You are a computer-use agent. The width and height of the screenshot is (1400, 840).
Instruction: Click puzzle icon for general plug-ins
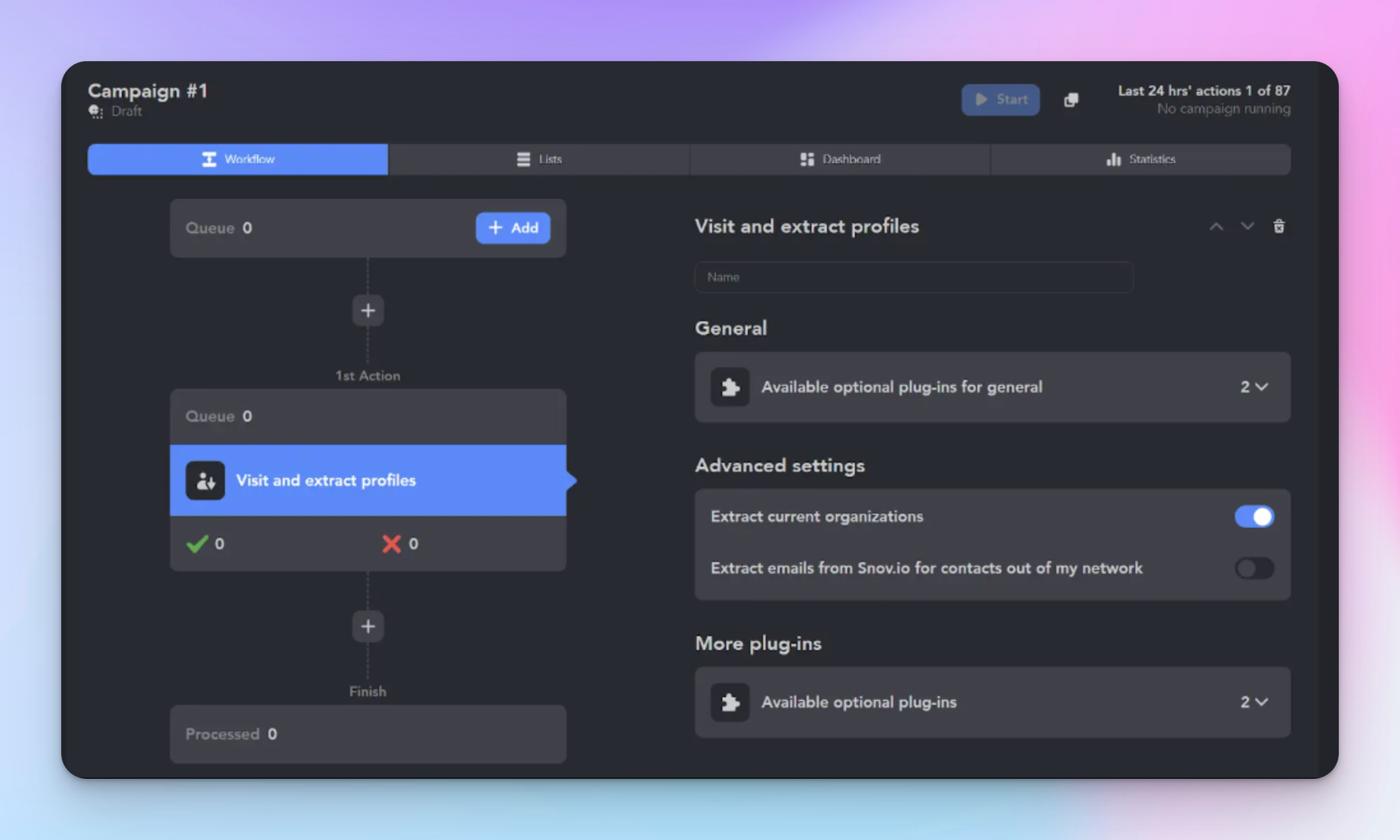pyautogui.click(x=730, y=387)
